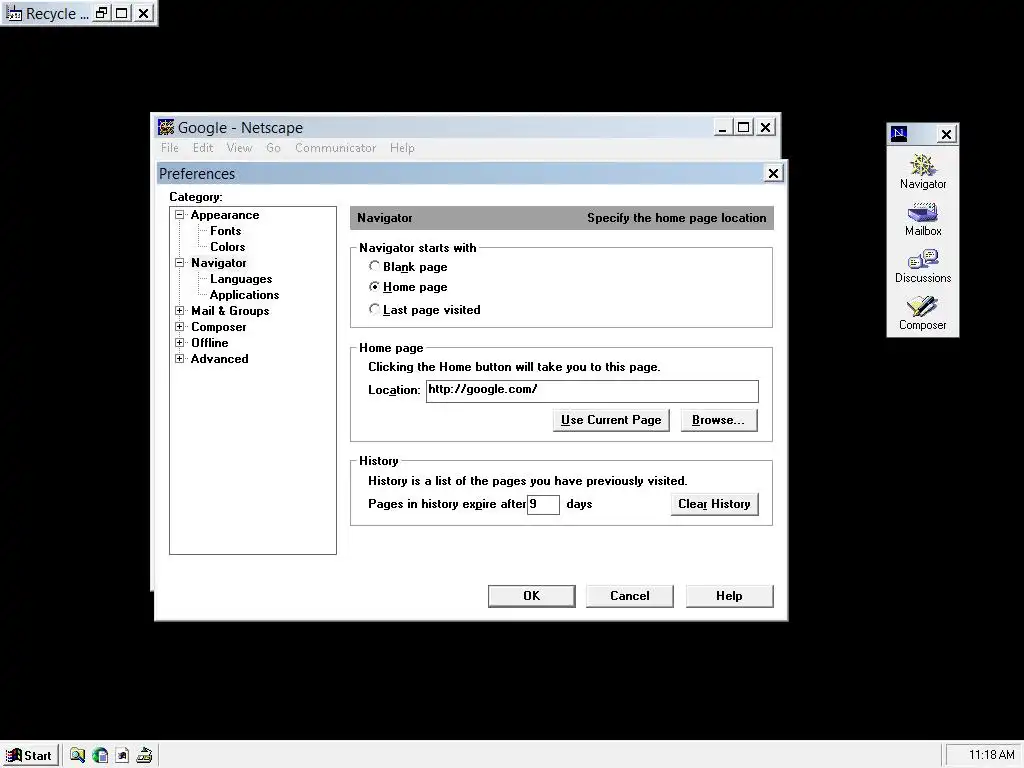Click the history expire days field

543,504
